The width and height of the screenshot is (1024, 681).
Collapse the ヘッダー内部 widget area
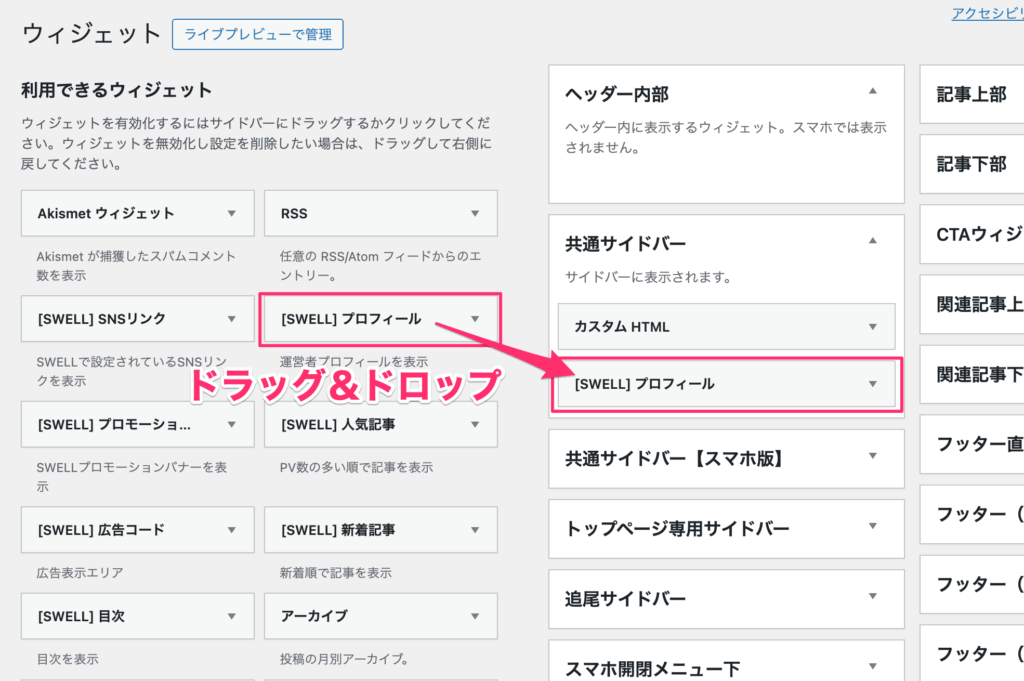872,92
